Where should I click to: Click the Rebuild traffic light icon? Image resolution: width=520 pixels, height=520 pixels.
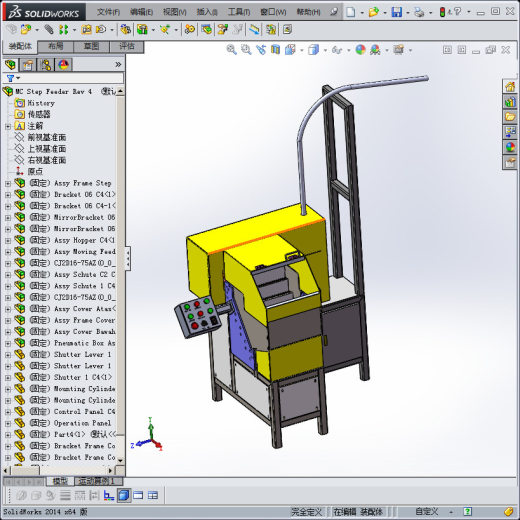442,12
